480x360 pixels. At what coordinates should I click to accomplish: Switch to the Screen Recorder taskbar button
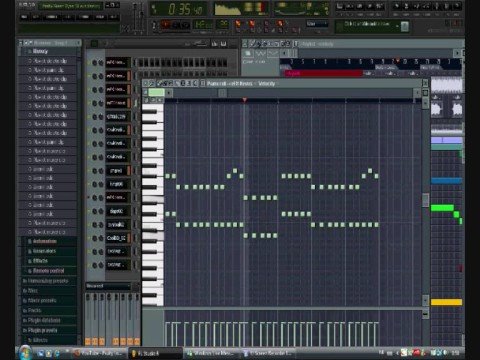coord(268,353)
